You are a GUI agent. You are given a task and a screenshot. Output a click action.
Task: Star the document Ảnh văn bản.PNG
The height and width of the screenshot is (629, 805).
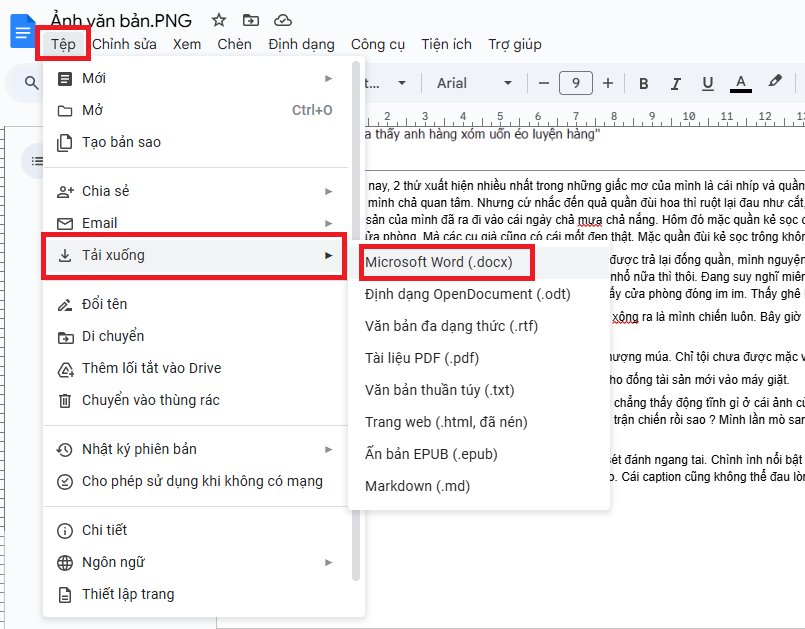point(219,20)
